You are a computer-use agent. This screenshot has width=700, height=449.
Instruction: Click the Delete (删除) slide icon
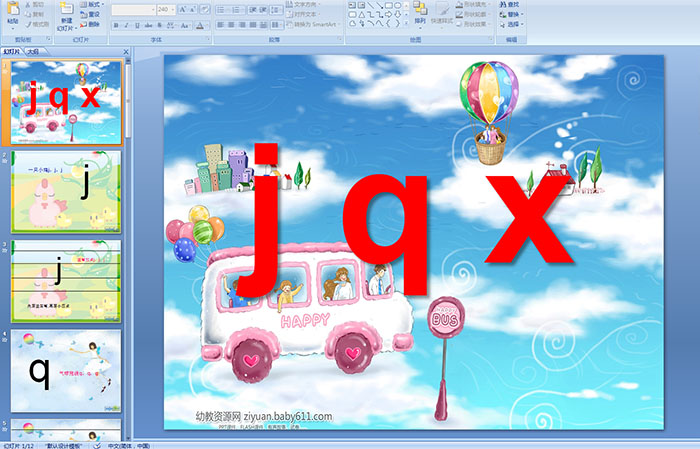[83, 24]
